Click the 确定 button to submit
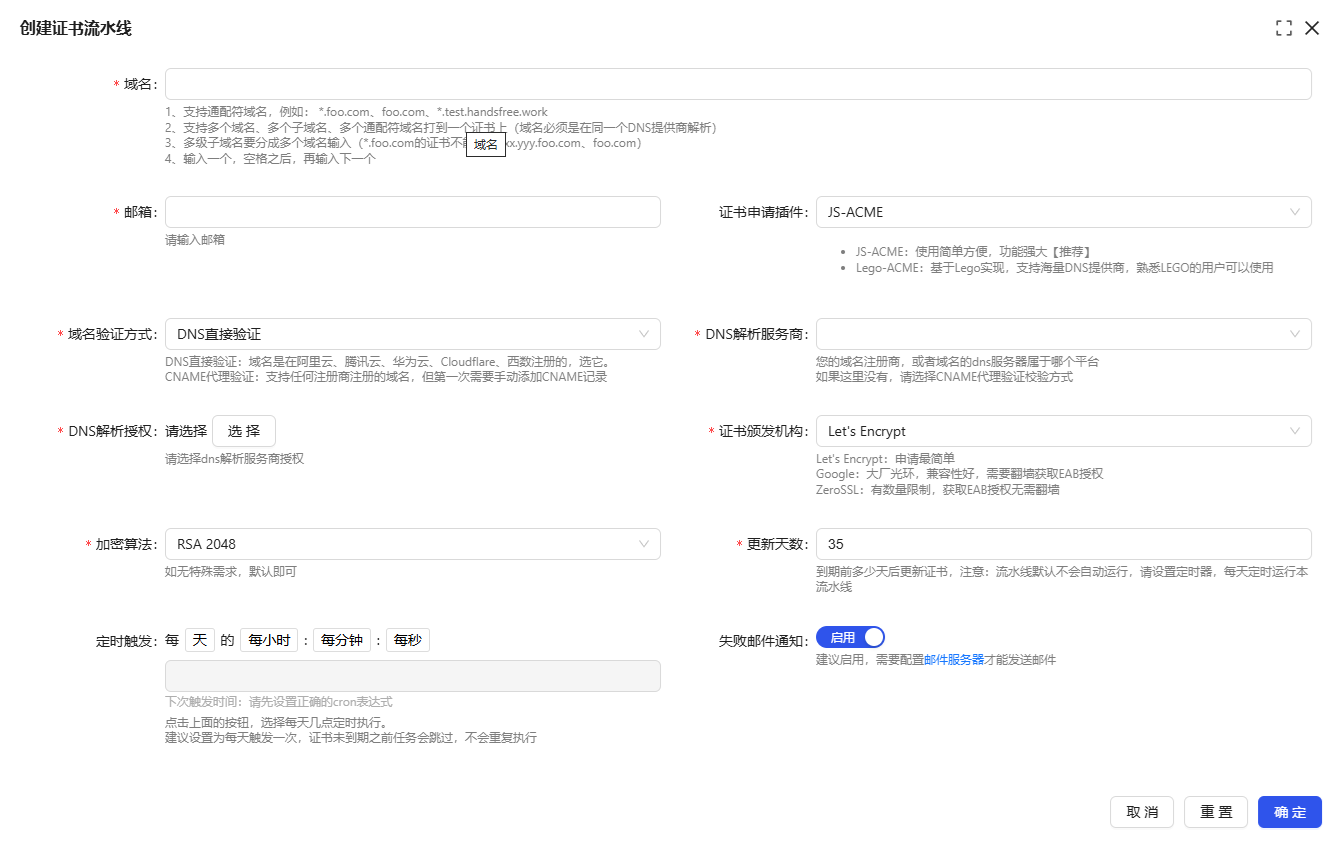This screenshot has width=1341, height=843. pos(1289,812)
